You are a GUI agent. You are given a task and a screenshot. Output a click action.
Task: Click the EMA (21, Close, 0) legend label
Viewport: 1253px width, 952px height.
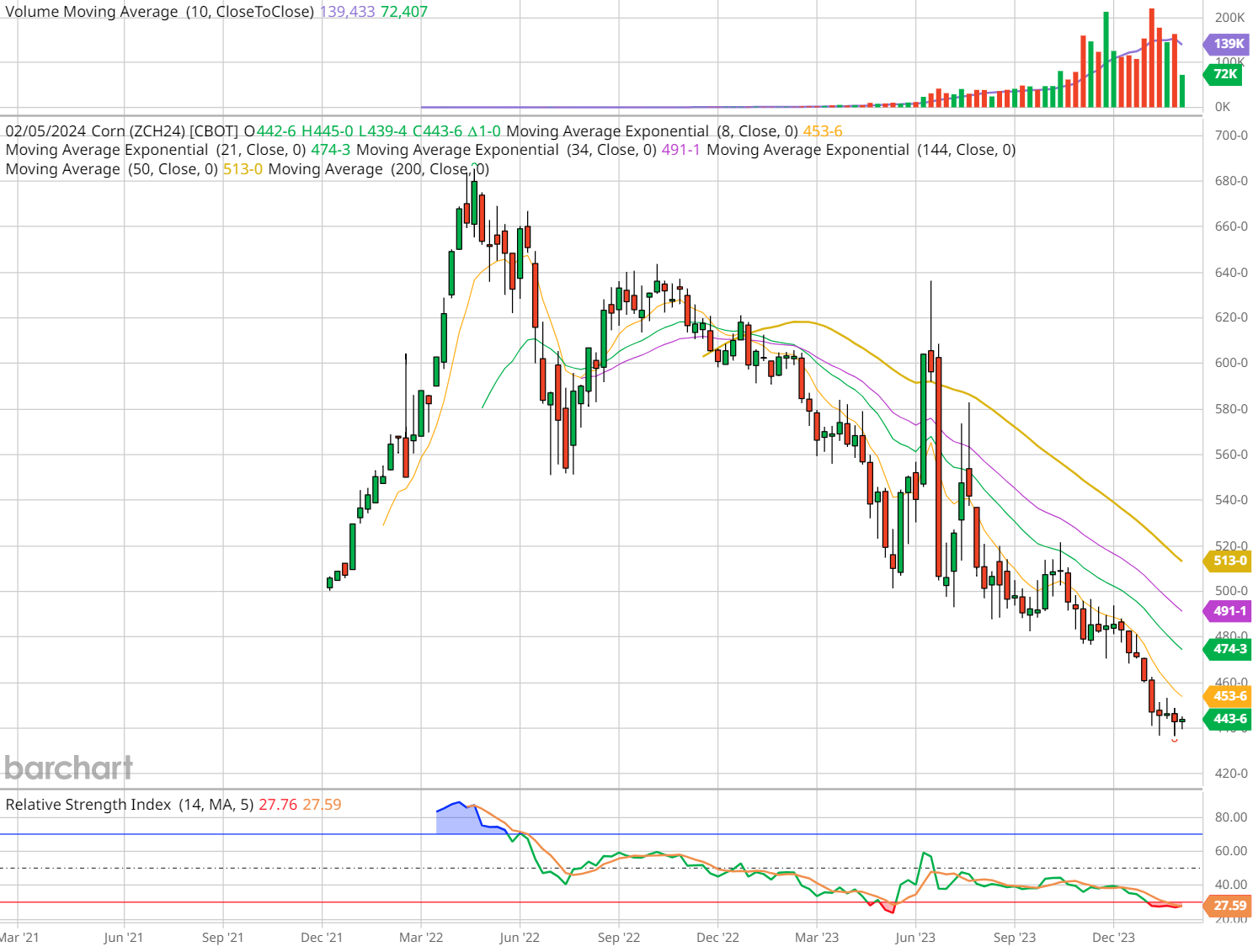click(x=156, y=150)
